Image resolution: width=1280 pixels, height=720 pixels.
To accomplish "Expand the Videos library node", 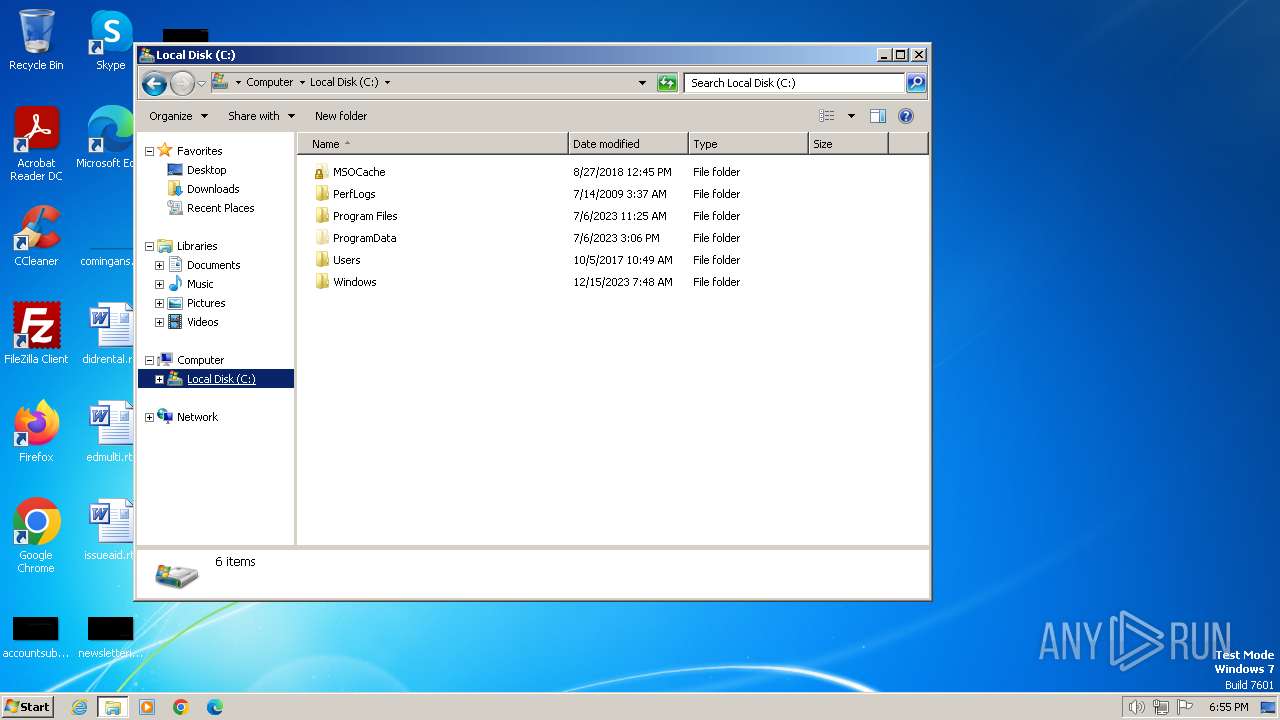I will 159,322.
